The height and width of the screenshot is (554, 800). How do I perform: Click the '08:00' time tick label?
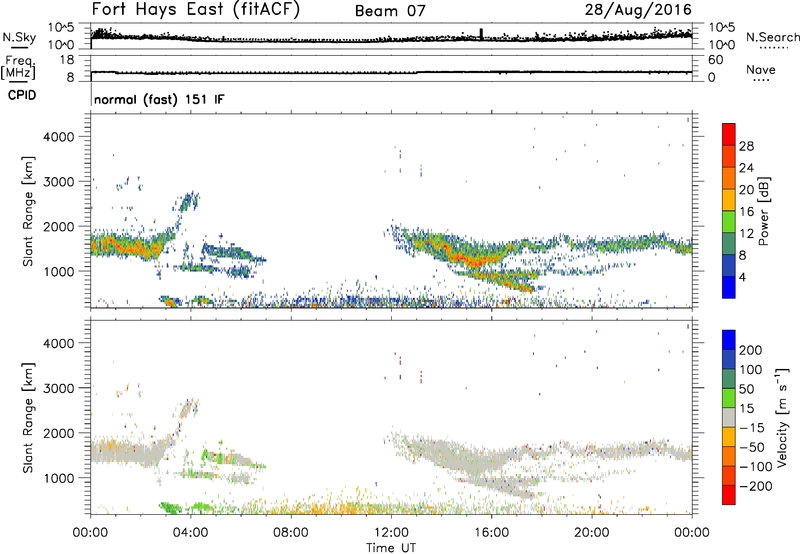coord(291,533)
